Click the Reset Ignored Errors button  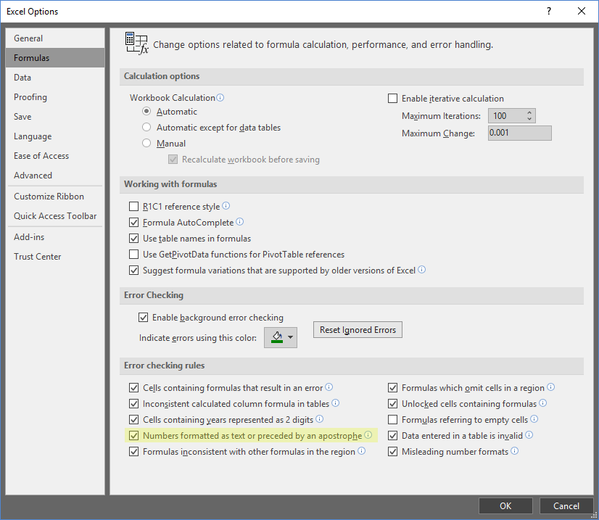click(358, 329)
